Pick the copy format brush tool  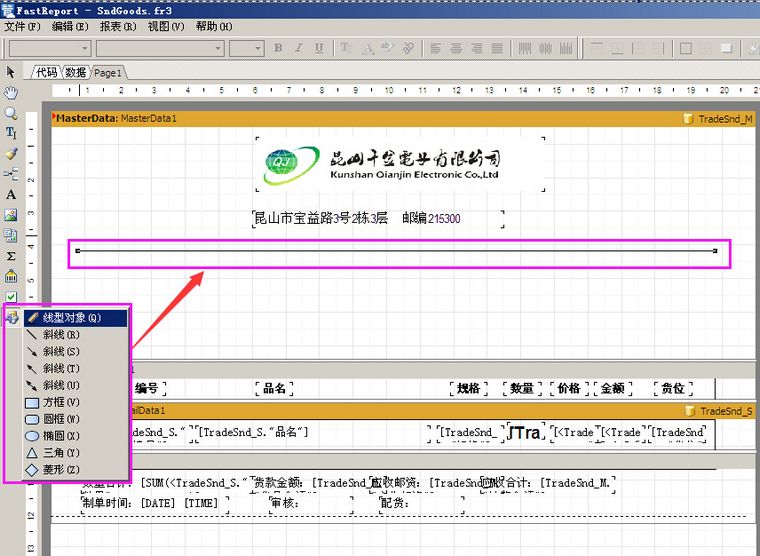(11, 154)
